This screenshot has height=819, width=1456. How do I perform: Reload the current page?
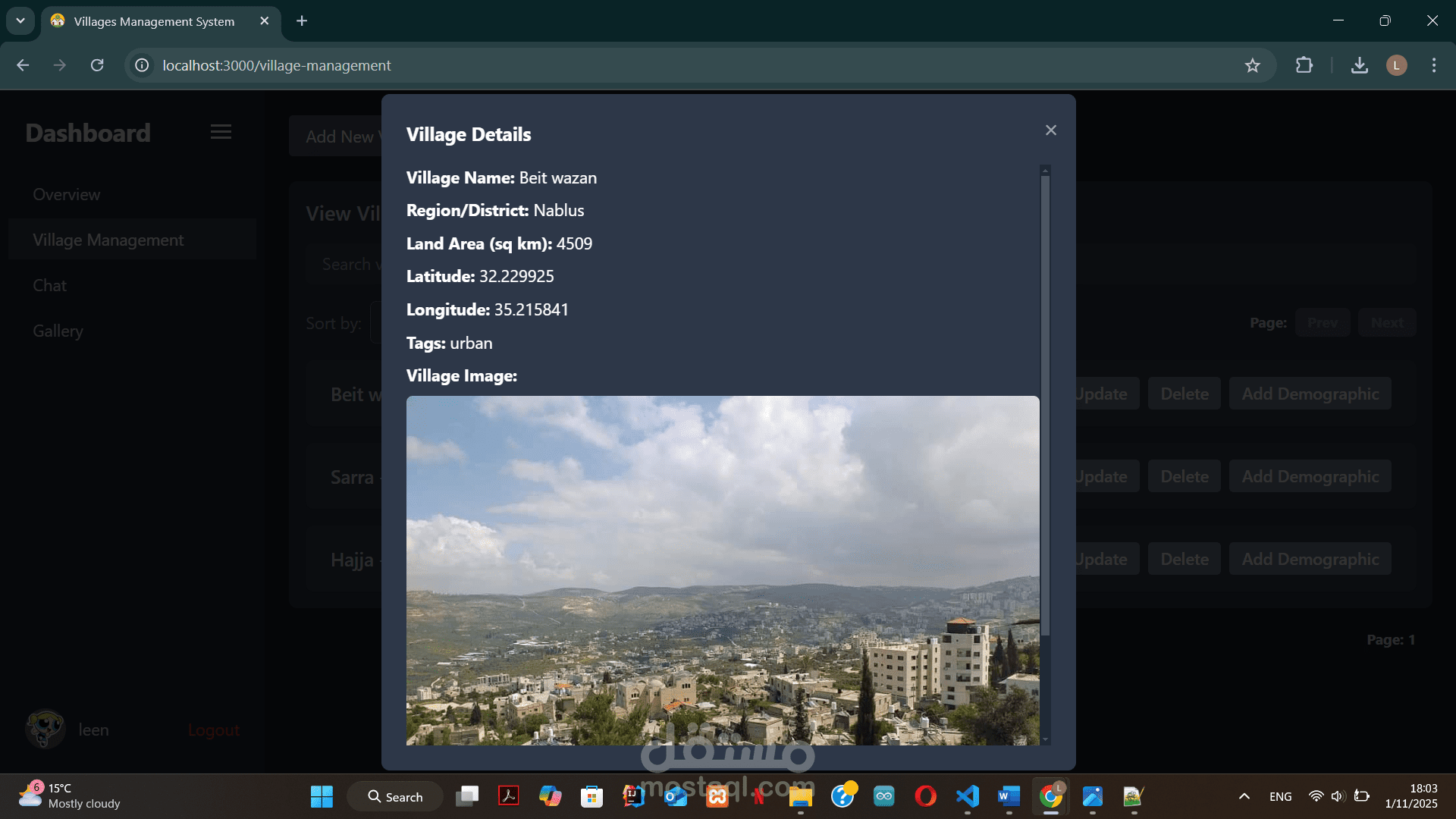tap(97, 65)
